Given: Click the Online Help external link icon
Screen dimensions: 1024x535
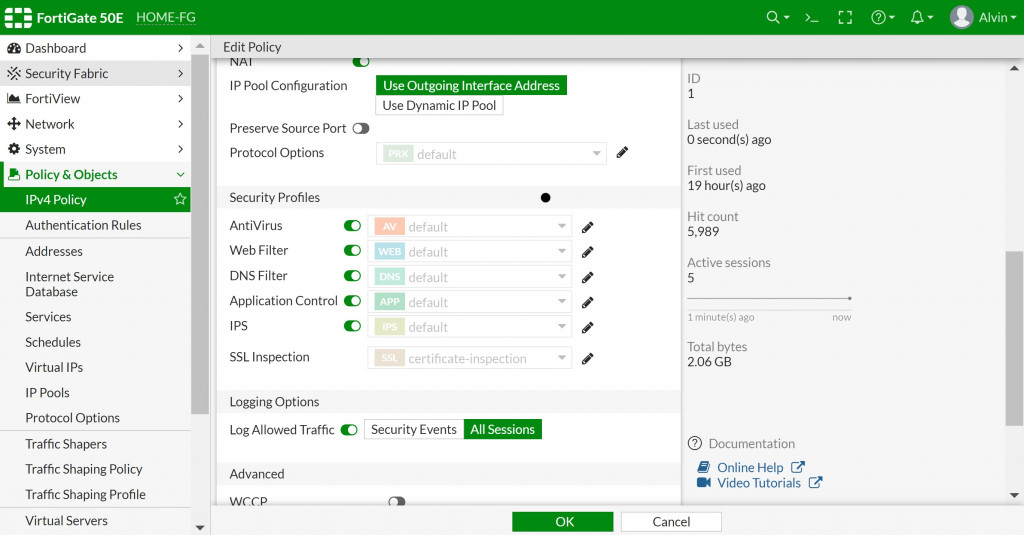Looking at the screenshot, I should point(797,467).
